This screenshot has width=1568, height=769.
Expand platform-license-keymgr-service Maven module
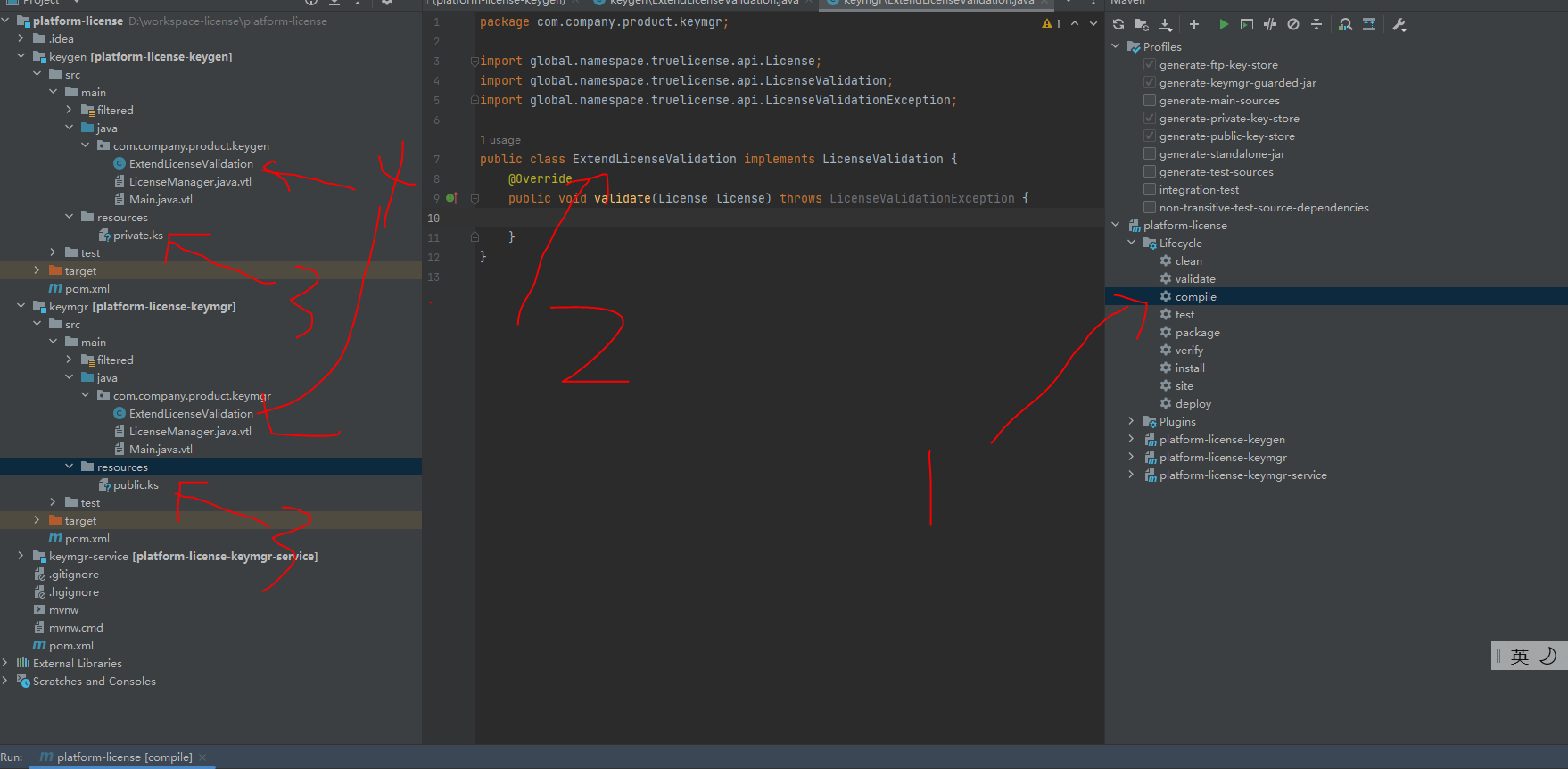click(x=1132, y=475)
